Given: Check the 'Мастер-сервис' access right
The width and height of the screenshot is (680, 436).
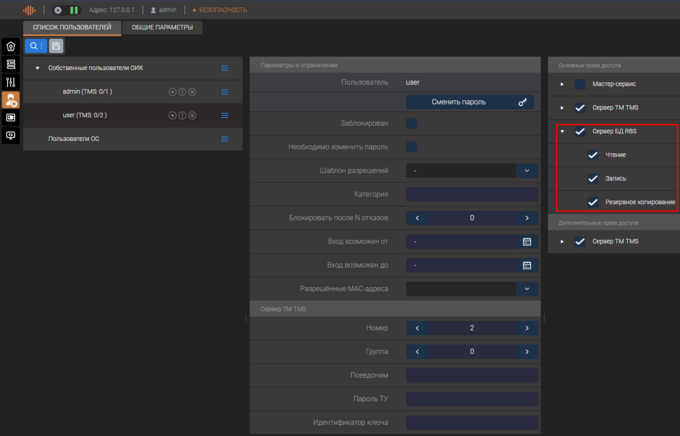Looking at the screenshot, I should click(x=580, y=84).
